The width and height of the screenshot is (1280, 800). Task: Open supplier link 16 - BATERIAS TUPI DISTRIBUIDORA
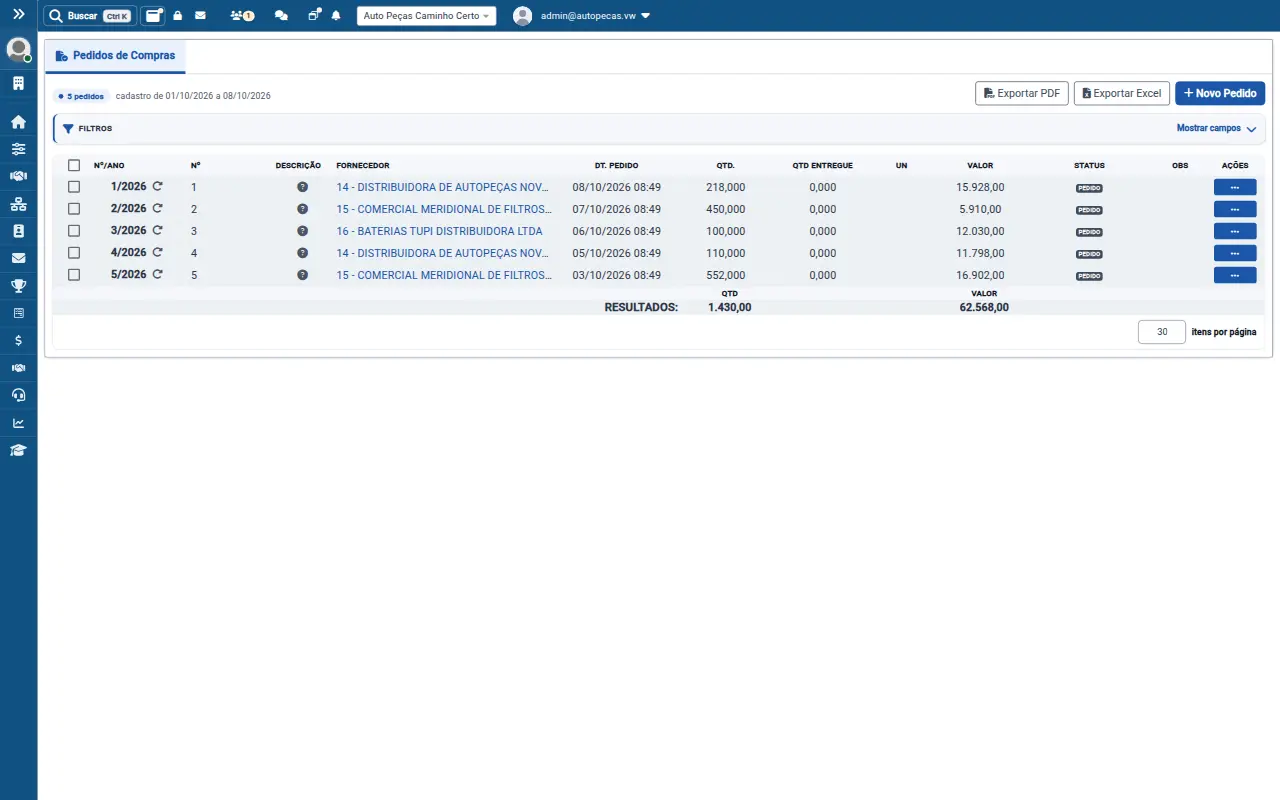pos(439,231)
